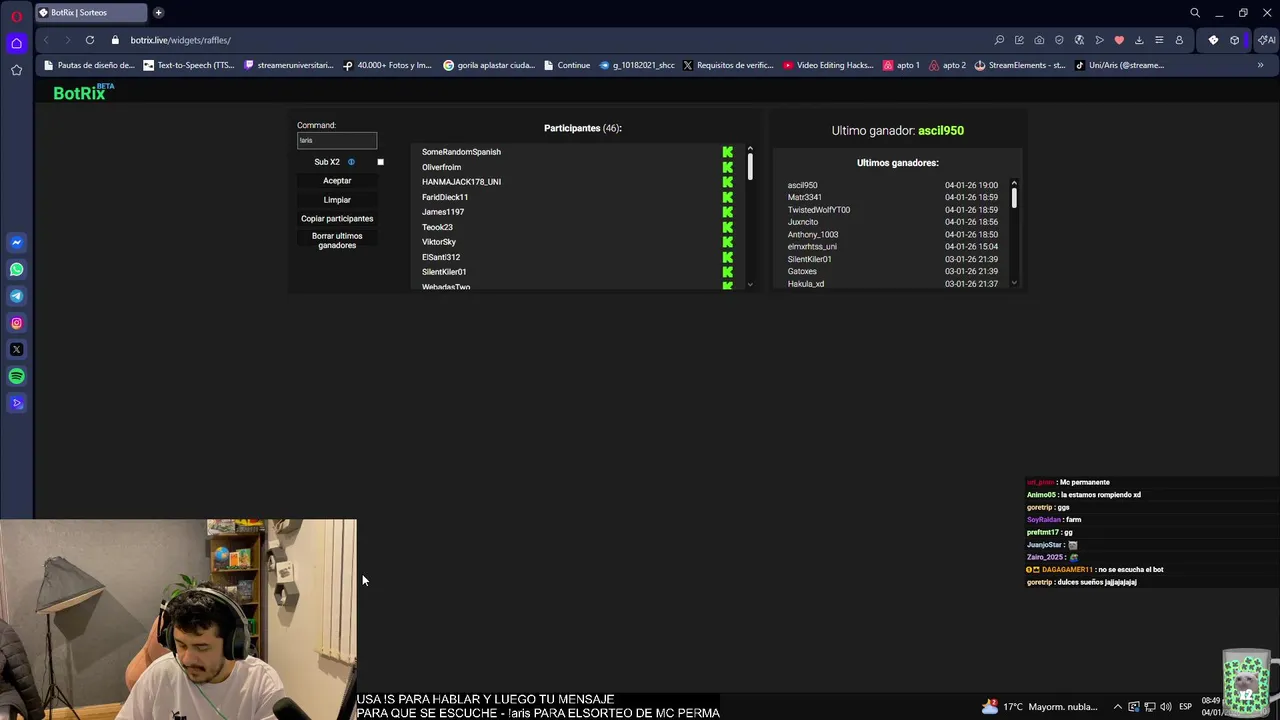Open Text-to-Speech bookmark
The height and width of the screenshot is (720, 1280).
click(x=189, y=65)
